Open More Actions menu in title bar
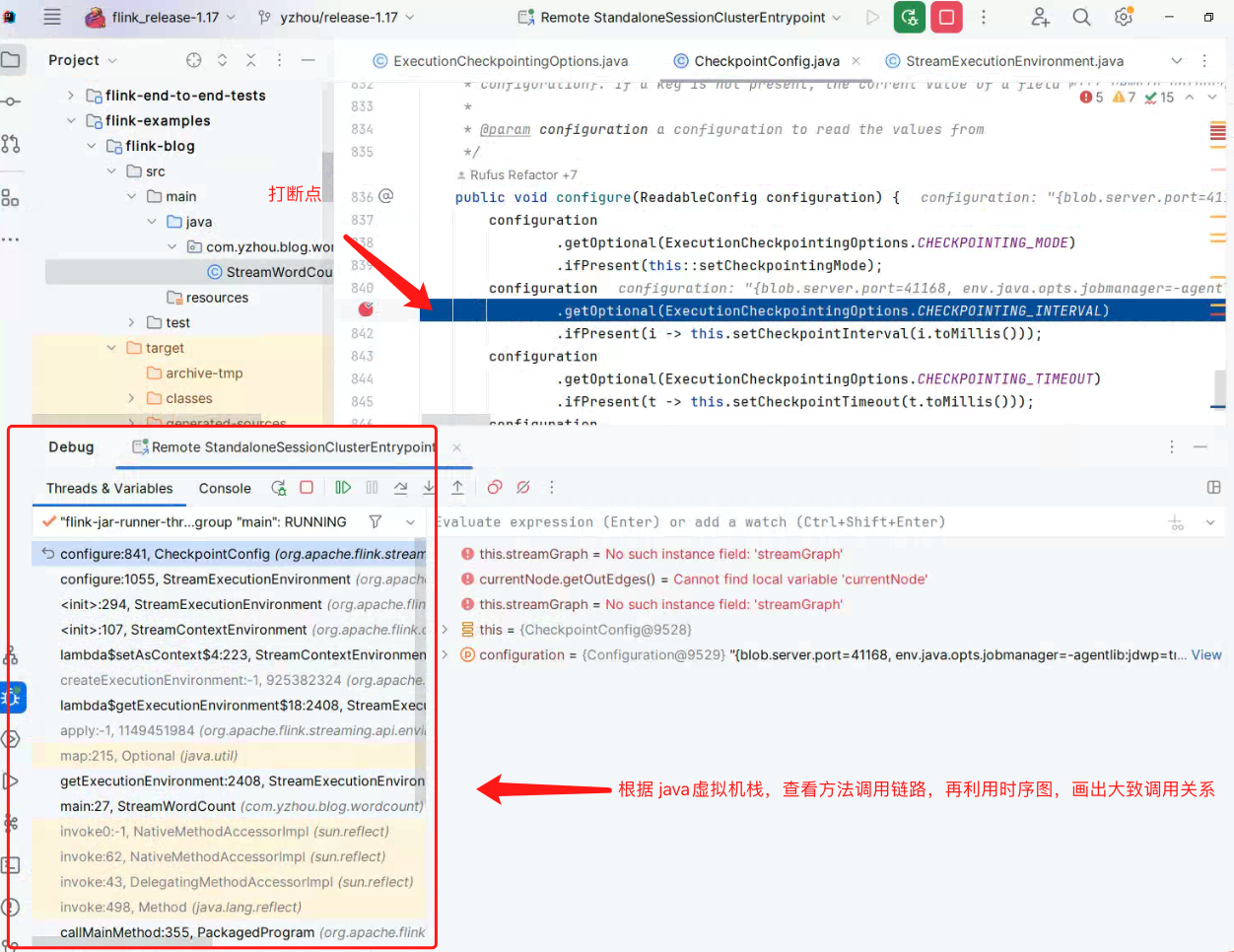 click(983, 17)
